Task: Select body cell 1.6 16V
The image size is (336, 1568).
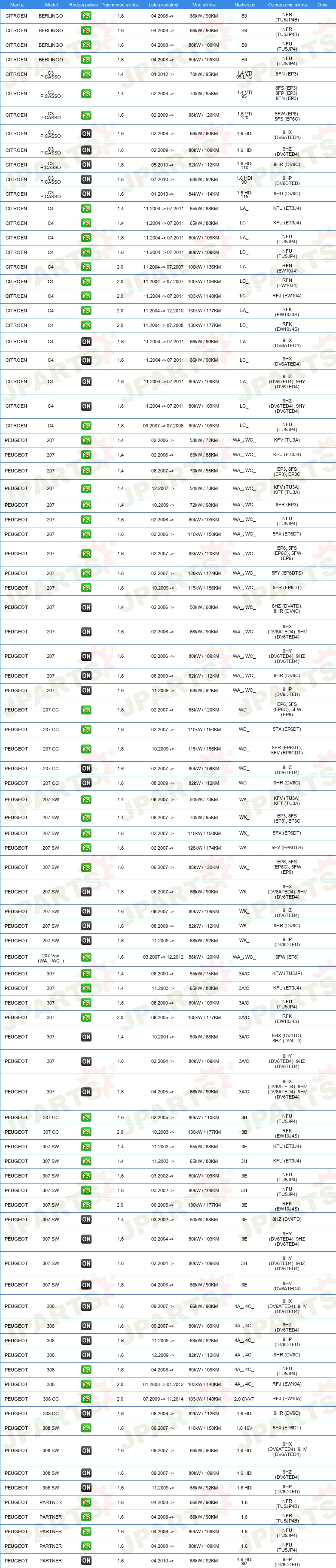Action: [244, 1429]
